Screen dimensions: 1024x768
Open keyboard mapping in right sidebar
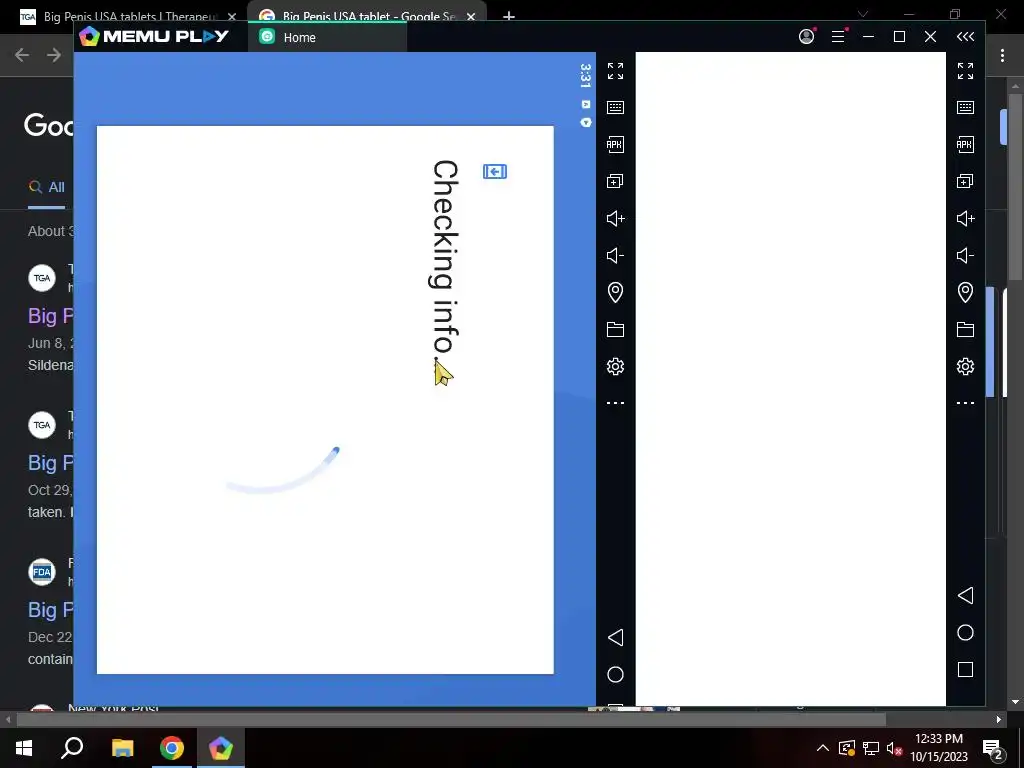965,107
